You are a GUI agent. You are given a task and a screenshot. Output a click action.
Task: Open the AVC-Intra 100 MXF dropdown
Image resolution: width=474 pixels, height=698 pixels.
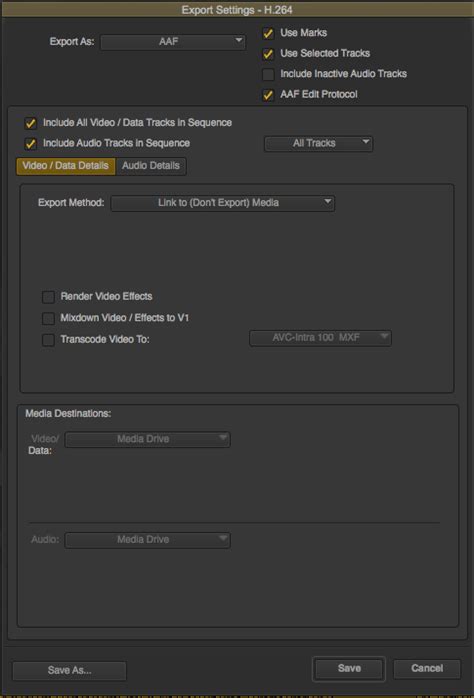tap(320, 338)
